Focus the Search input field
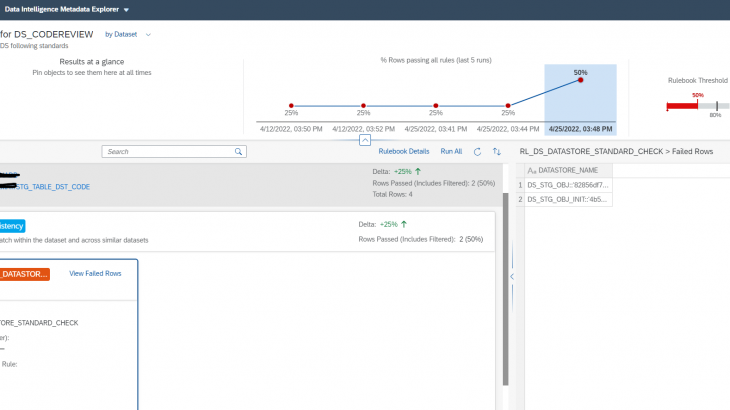 point(174,152)
